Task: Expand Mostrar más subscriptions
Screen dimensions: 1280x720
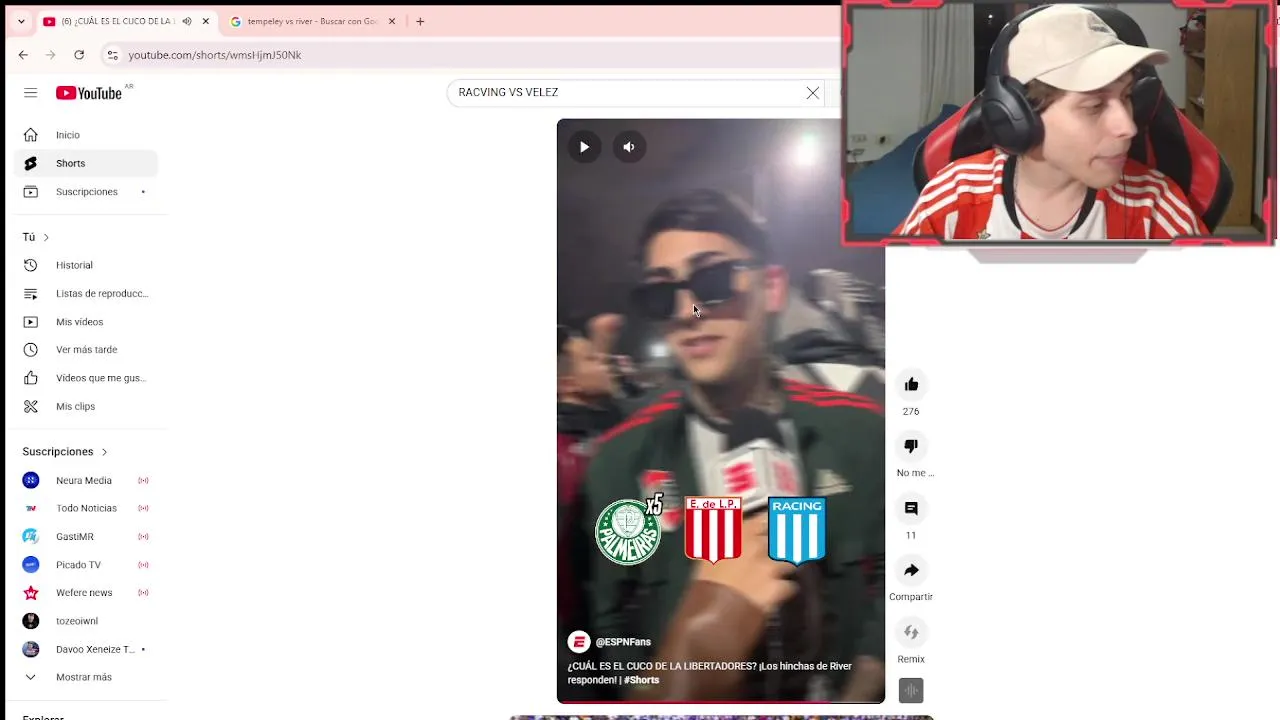Action: [x=87, y=677]
